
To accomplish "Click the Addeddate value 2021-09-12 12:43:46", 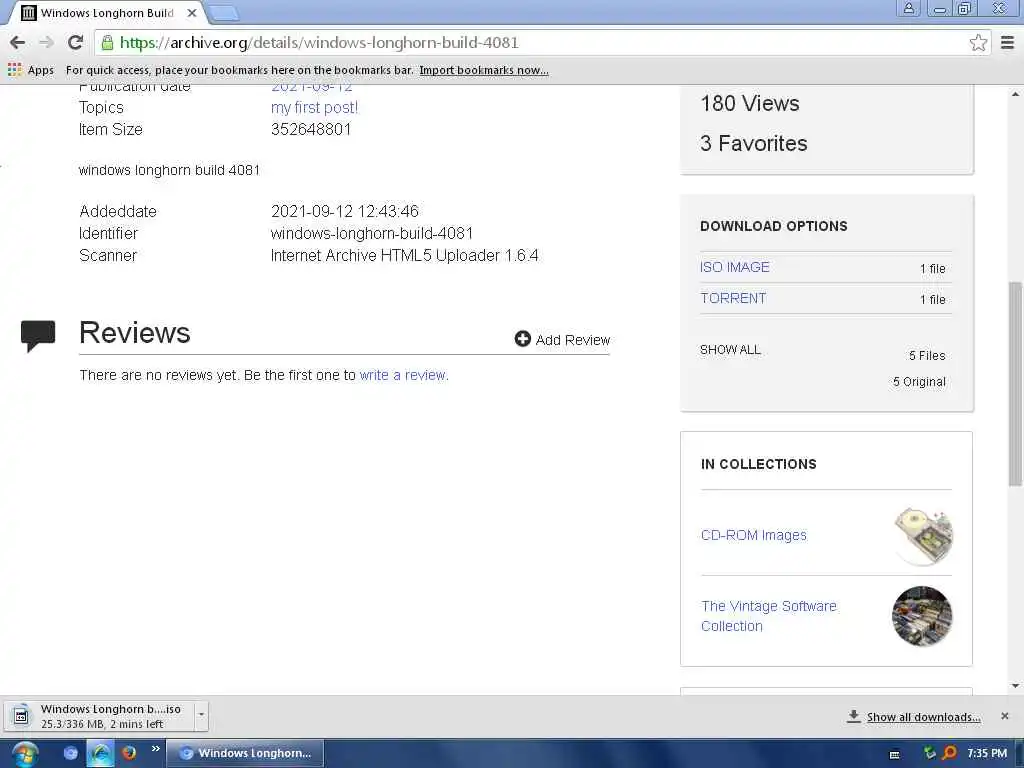I will (x=344, y=211).
